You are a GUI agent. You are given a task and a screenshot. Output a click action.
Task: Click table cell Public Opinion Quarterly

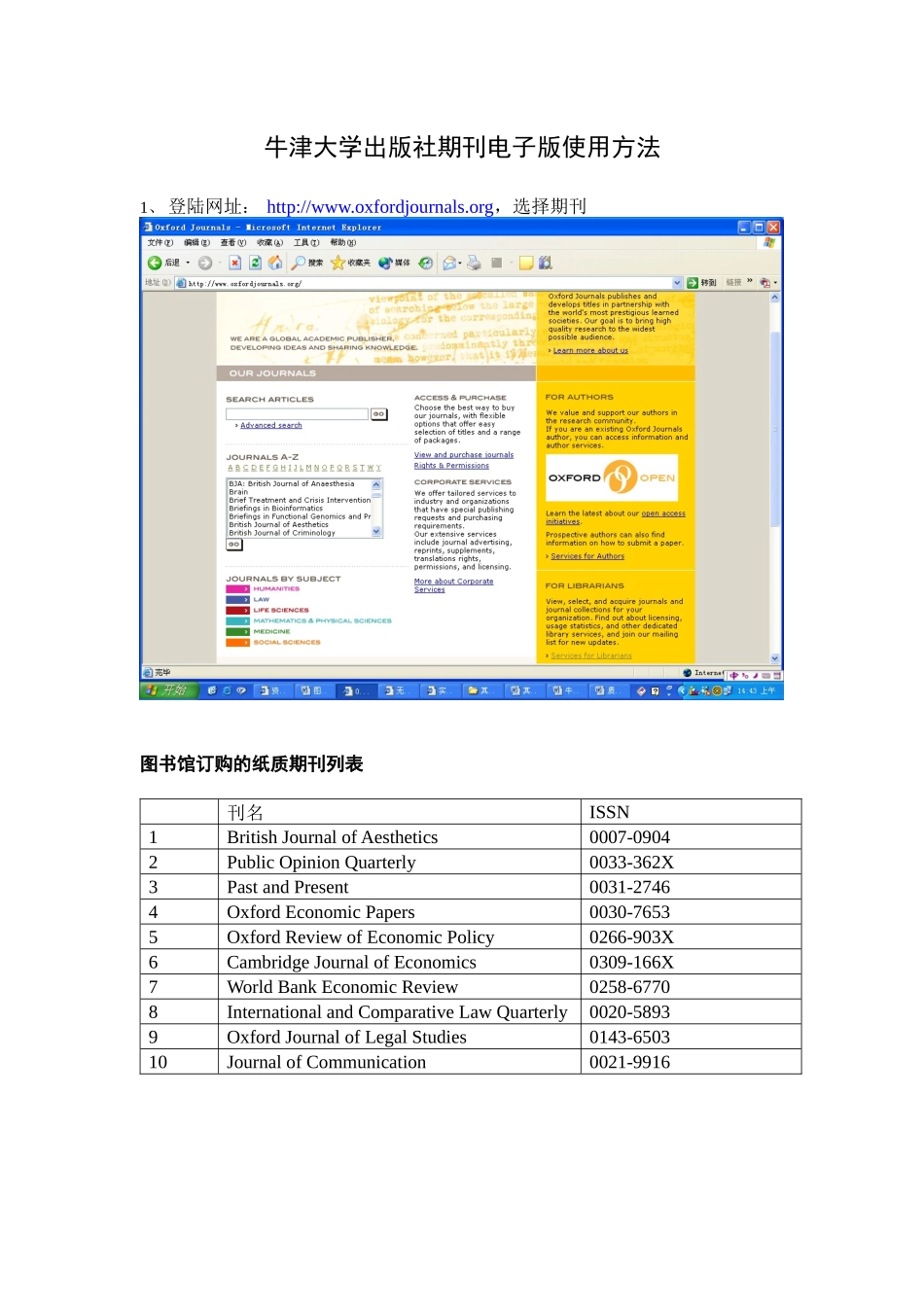[399, 863]
